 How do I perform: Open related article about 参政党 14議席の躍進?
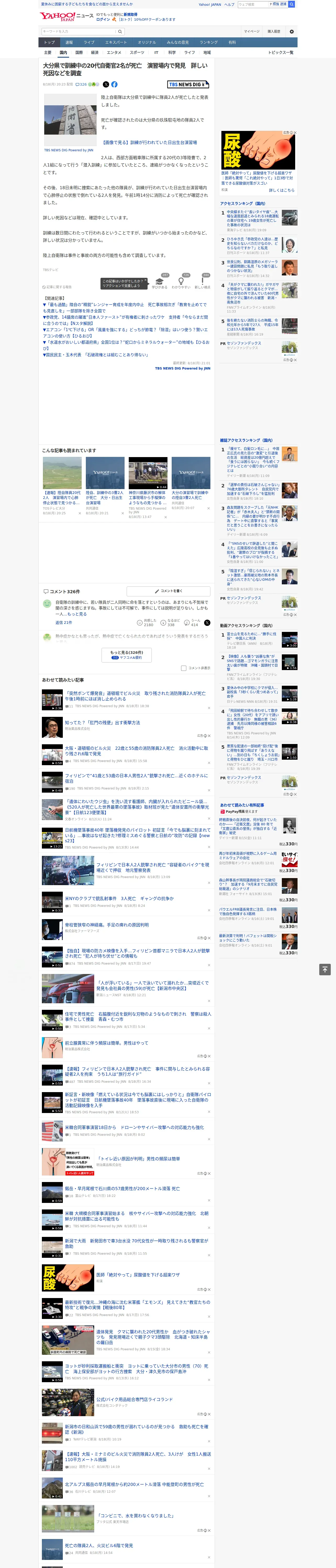[x=125, y=320]
